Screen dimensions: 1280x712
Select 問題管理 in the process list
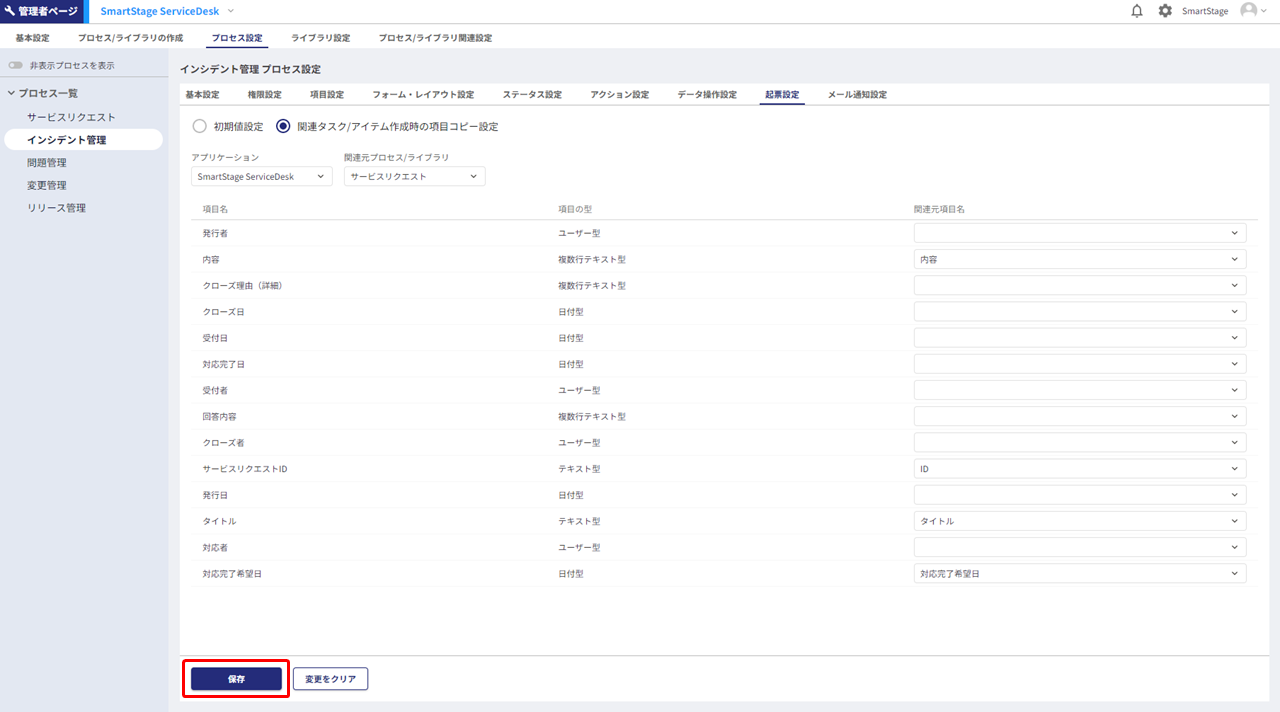[47, 162]
